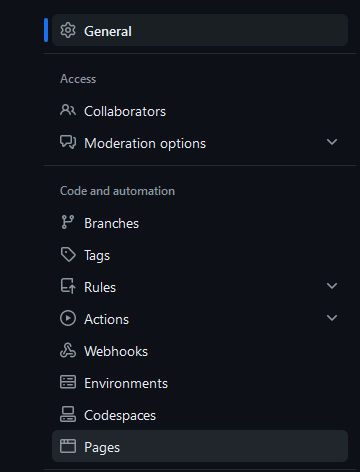Open Webhooks settings page
This screenshot has width=360, height=472.
pyautogui.click(x=200, y=350)
